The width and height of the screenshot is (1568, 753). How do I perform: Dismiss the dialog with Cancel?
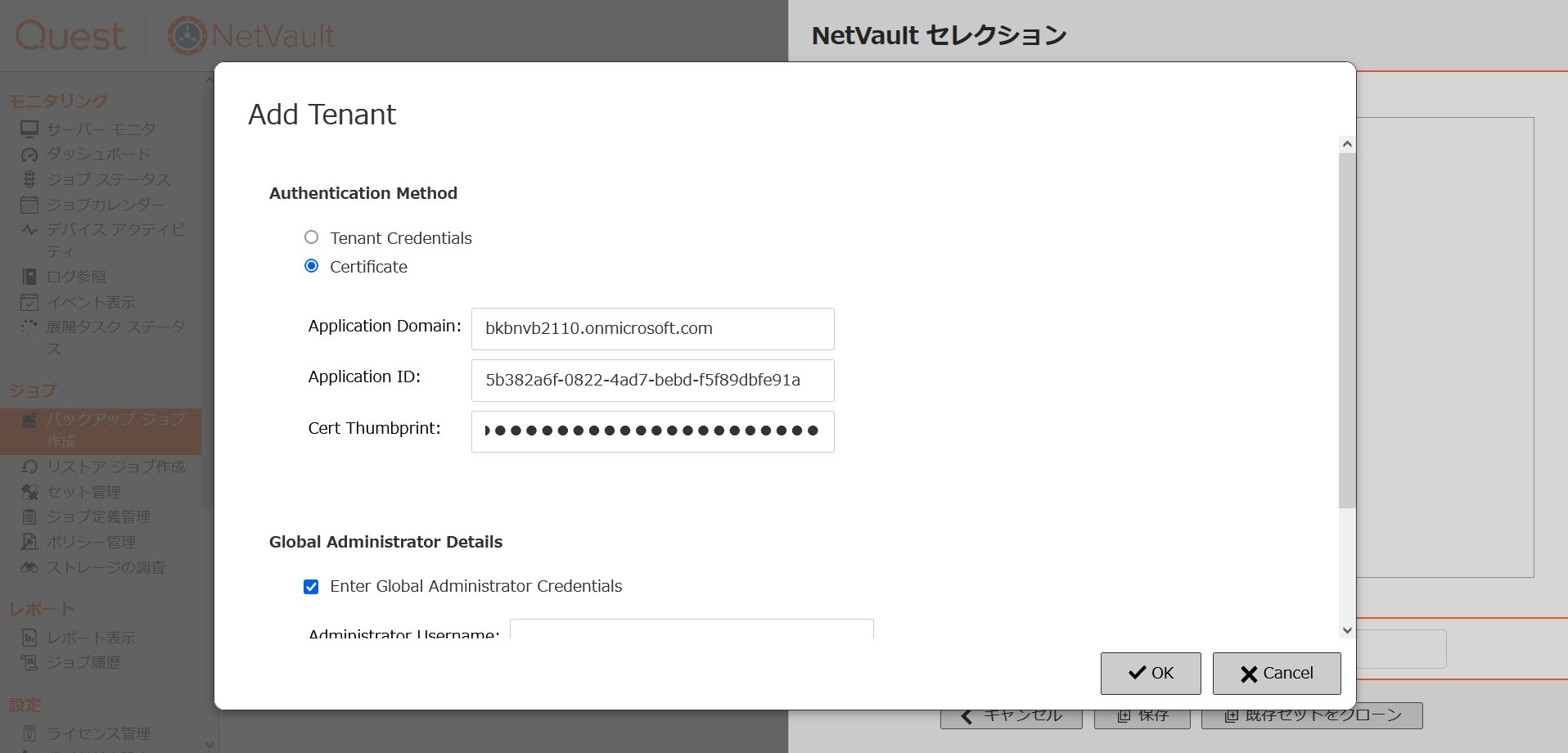click(1277, 673)
